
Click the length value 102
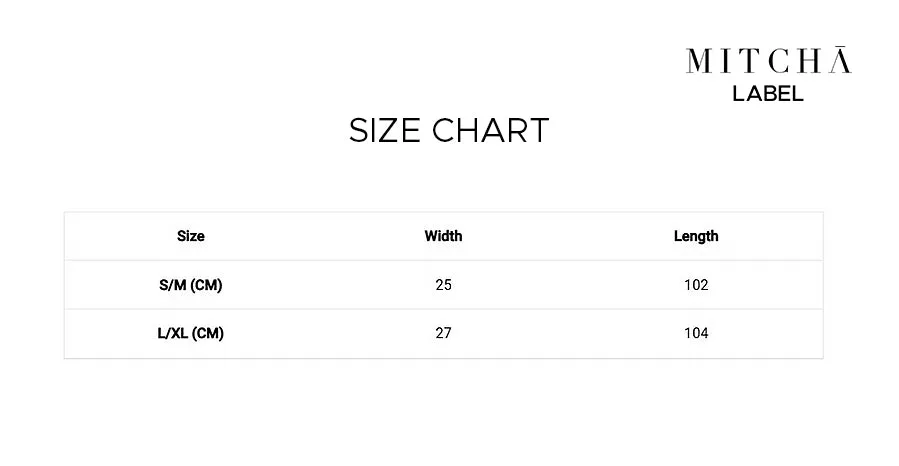[x=696, y=285]
